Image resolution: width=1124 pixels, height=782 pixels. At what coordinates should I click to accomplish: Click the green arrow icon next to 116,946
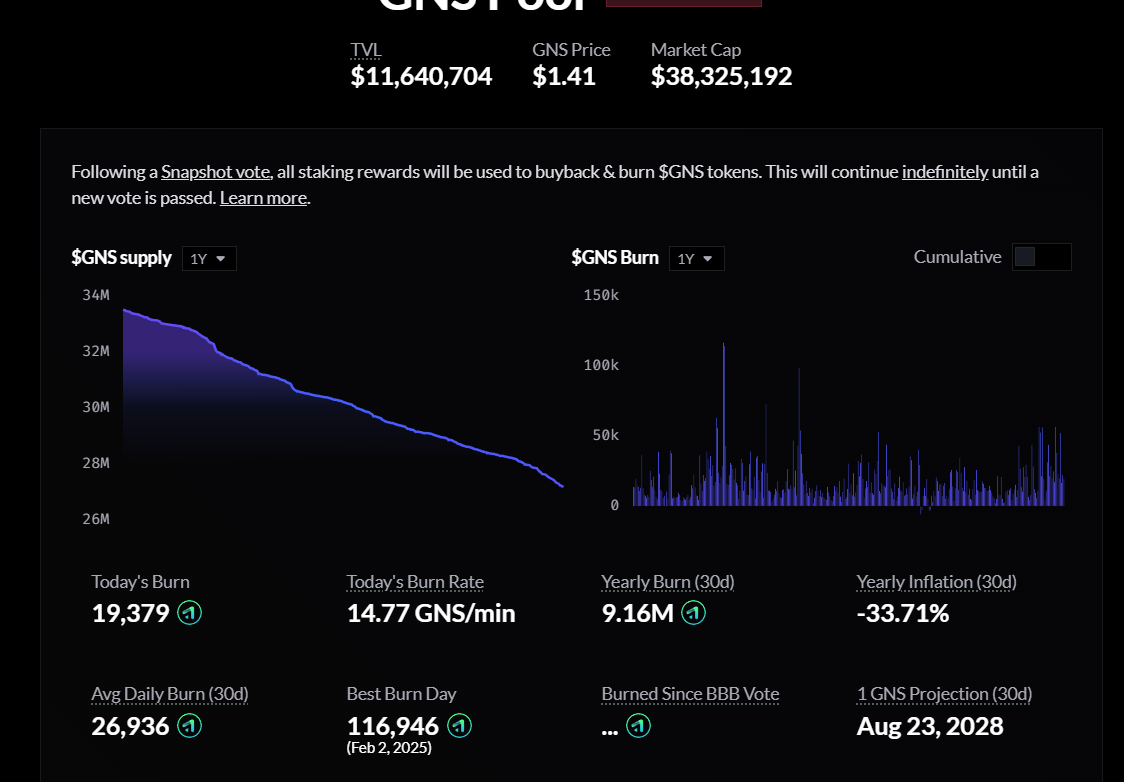pyautogui.click(x=460, y=725)
